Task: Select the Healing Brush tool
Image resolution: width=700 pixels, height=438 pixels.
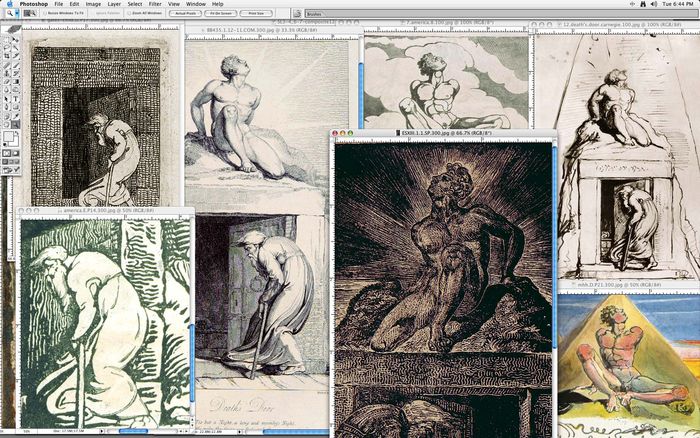Action: pyautogui.click(x=7, y=65)
